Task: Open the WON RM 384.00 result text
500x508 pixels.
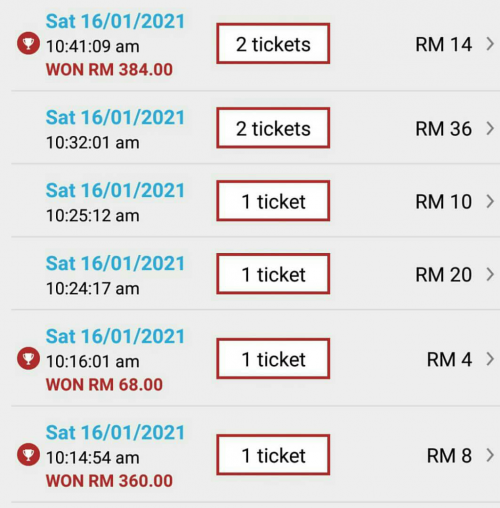Action: (109, 70)
